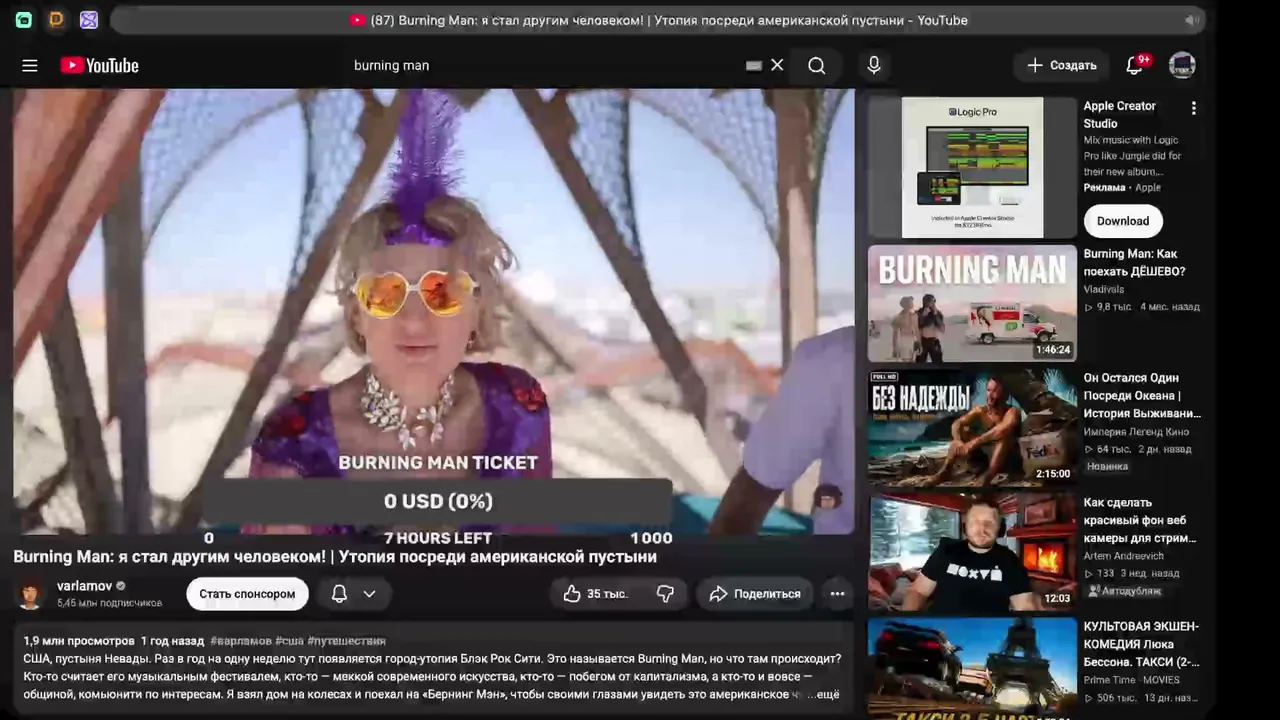Click the tab audio speaker icon
The width and height of the screenshot is (1280, 720).
tap(1191, 20)
